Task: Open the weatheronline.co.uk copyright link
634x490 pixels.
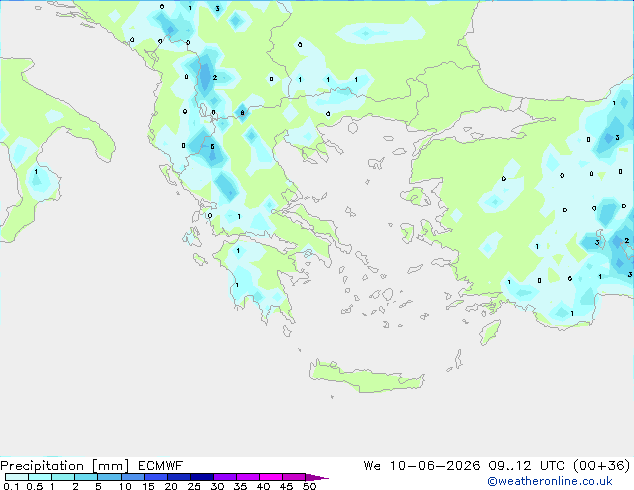Action: click(550, 481)
